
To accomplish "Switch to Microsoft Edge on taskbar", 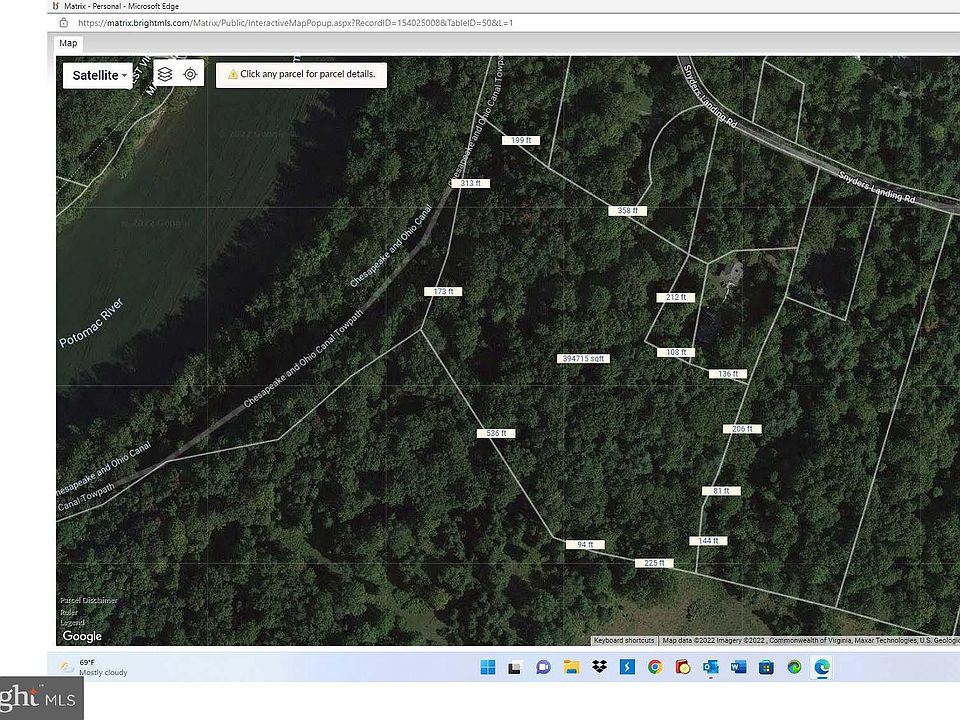I will (x=822, y=667).
